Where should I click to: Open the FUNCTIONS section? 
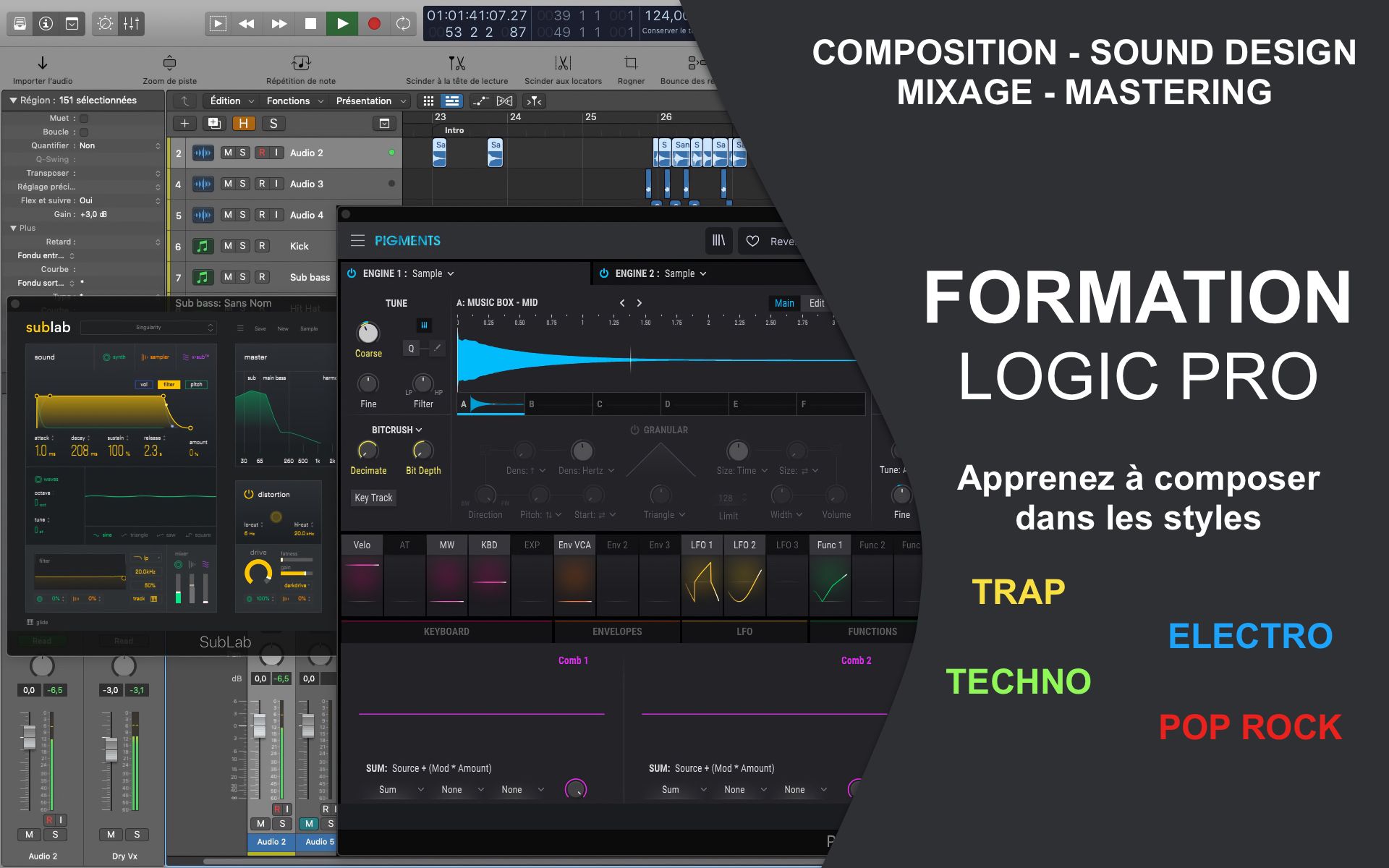(x=872, y=631)
